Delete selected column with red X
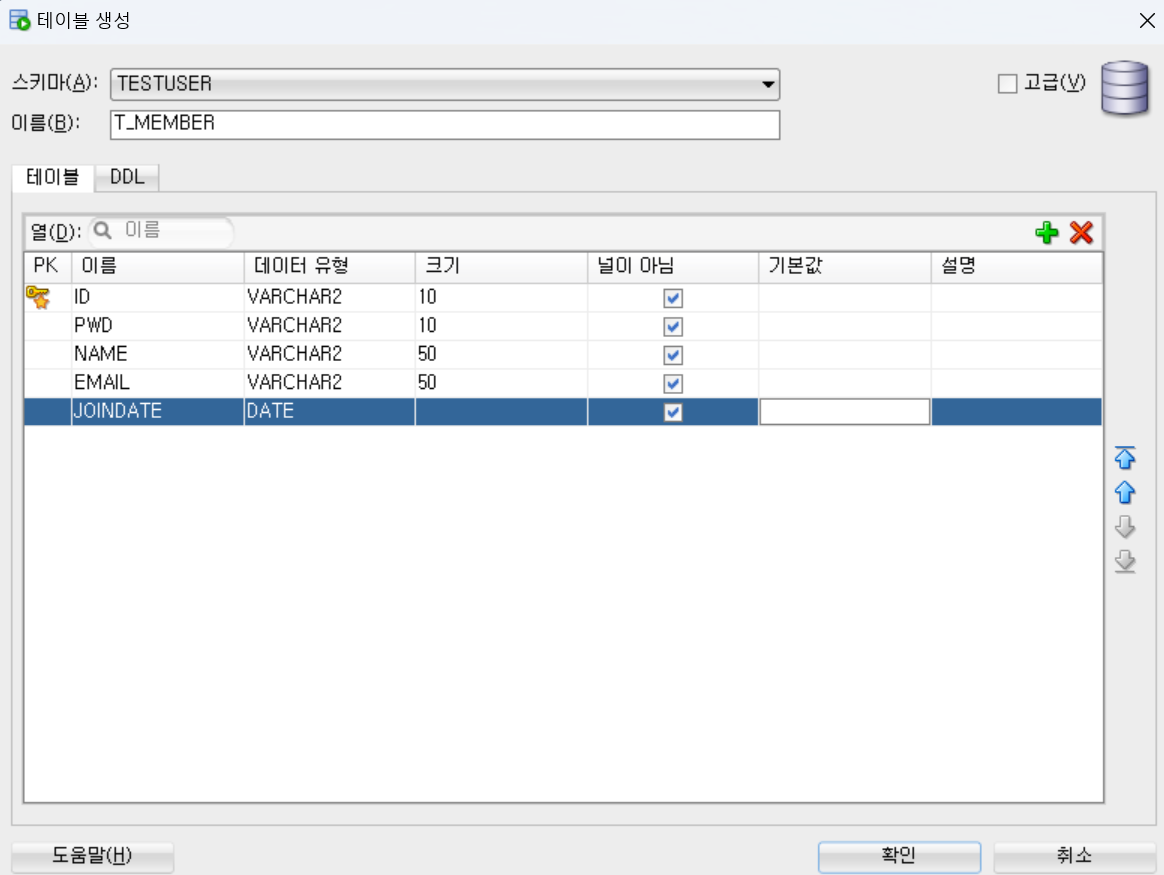Image resolution: width=1164 pixels, height=875 pixels. (x=1082, y=232)
